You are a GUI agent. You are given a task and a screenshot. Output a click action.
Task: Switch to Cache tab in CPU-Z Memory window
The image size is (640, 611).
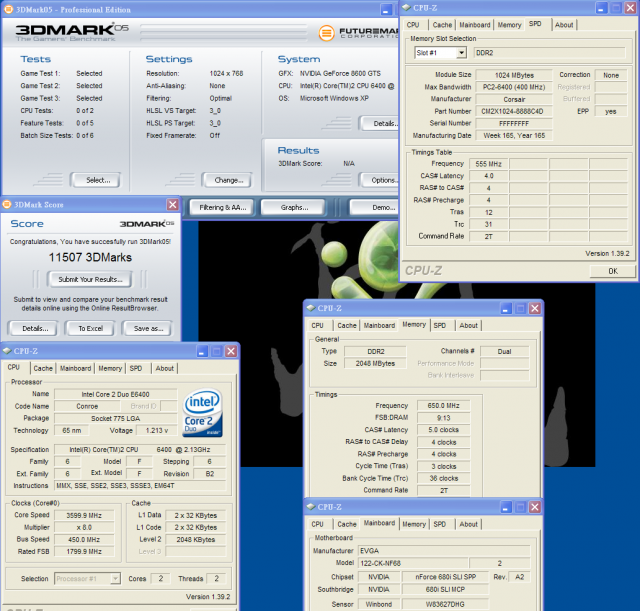pos(347,326)
